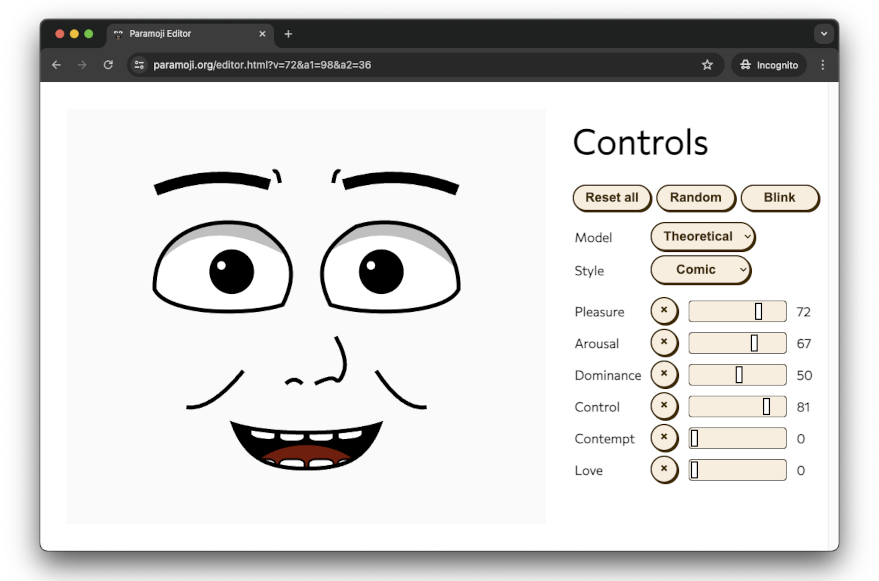
Task: Reset Control using its round x button
Action: [x=664, y=407]
